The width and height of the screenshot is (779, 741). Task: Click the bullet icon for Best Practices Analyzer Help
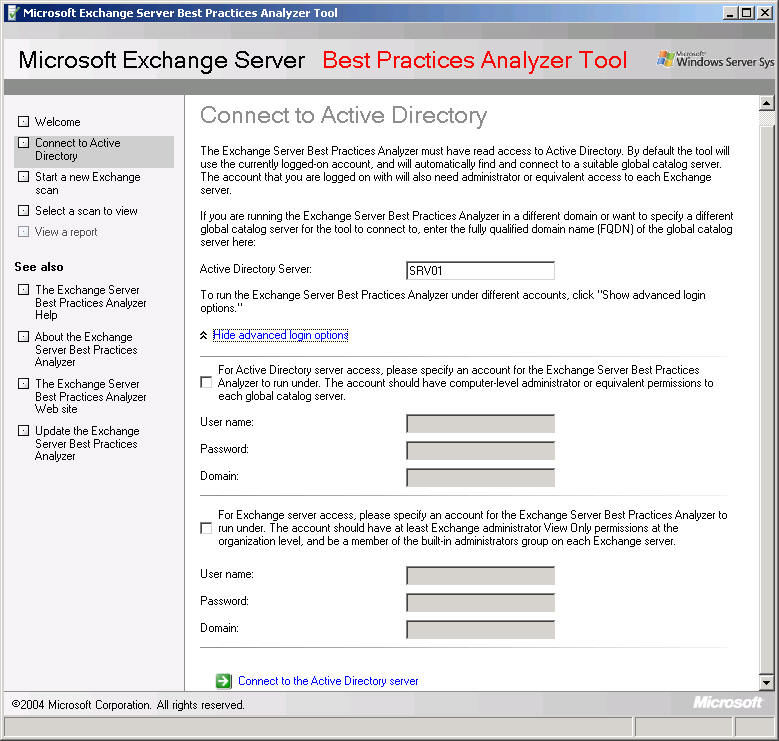pos(23,290)
